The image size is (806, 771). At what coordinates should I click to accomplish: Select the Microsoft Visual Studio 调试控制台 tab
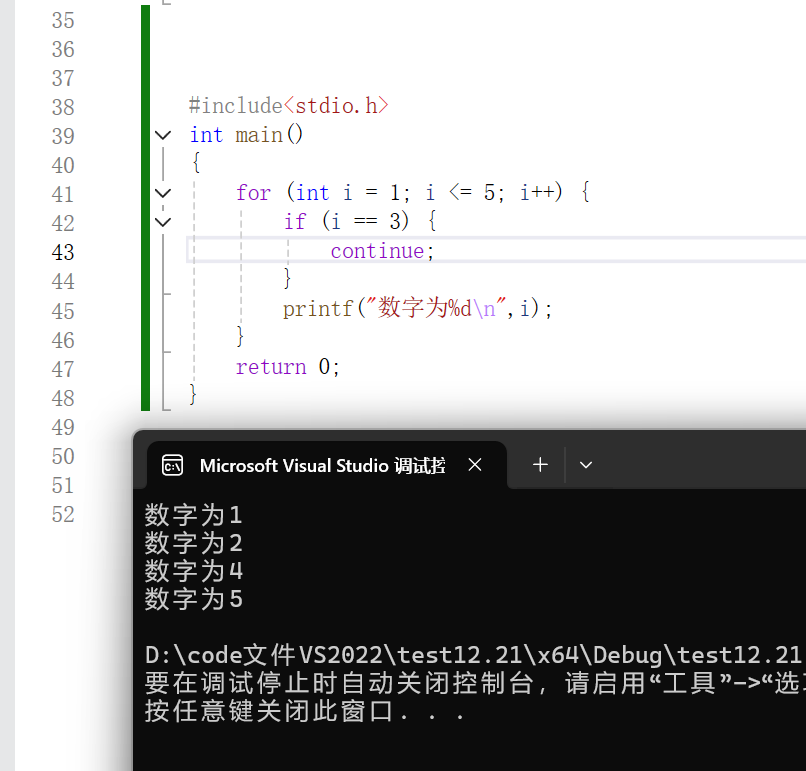pyautogui.click(x=320, y=464)
